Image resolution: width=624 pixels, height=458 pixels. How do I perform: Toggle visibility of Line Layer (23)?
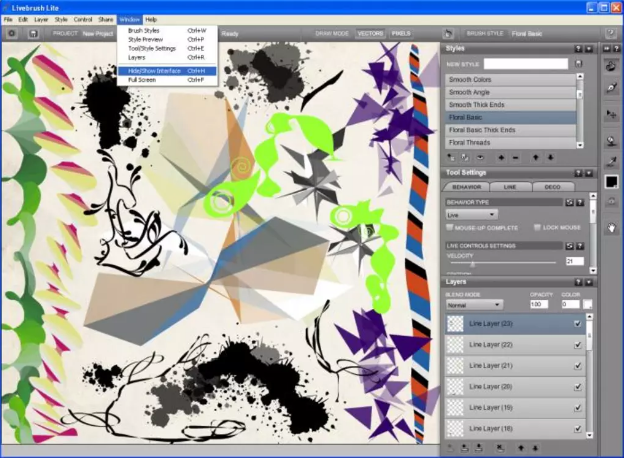(577, 324)
